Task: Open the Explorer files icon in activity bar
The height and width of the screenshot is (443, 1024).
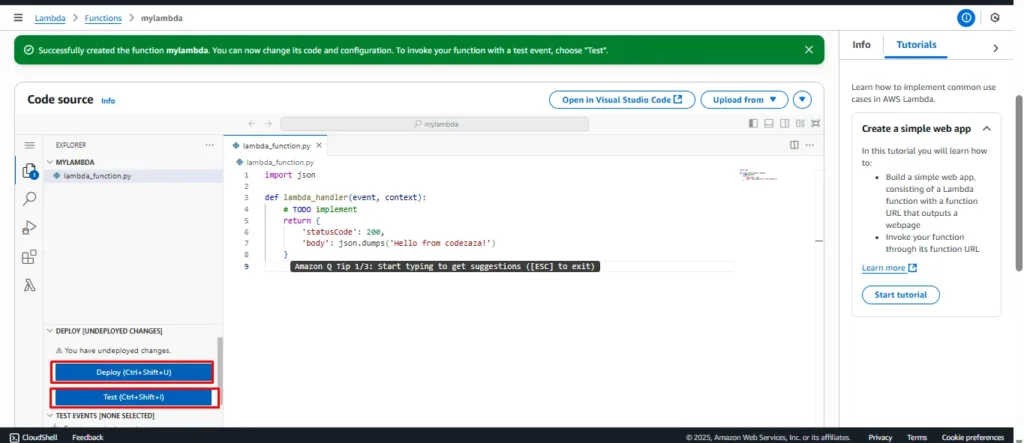Action: [29, 171]
